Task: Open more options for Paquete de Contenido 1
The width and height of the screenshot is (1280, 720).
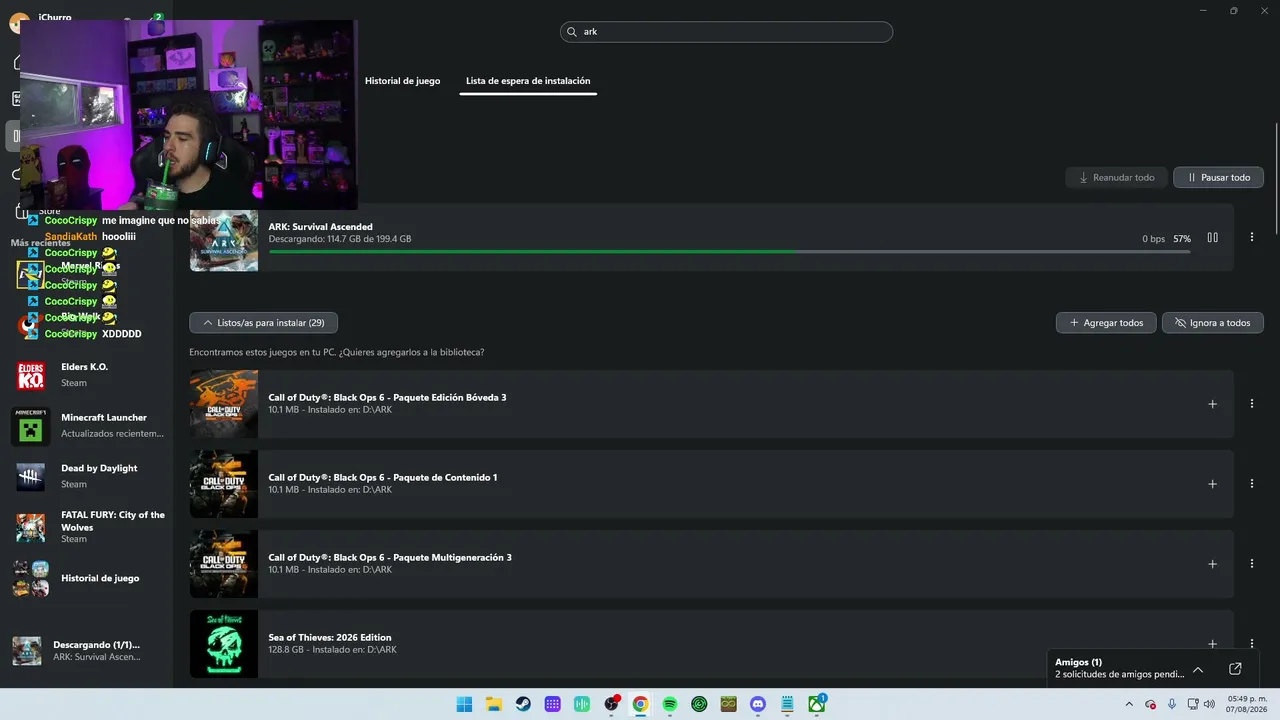Action: click(1252, 484)
